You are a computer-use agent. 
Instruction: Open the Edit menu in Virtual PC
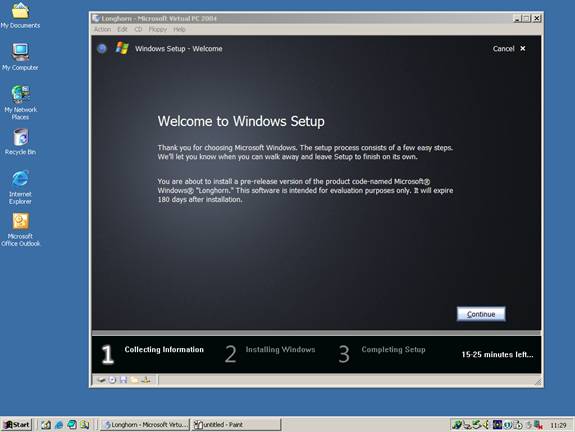point(122,29)
